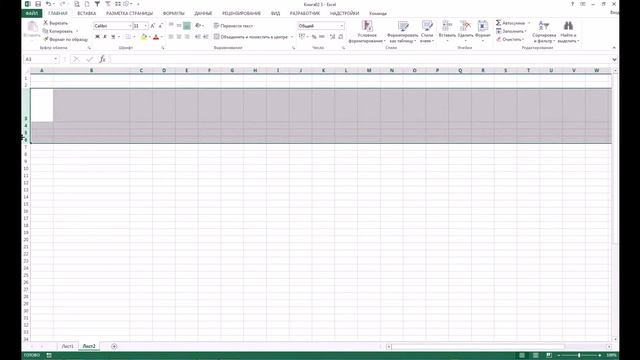Screen dimensions: 640x360
Task: Increase the font size
Action: (153, 26)
